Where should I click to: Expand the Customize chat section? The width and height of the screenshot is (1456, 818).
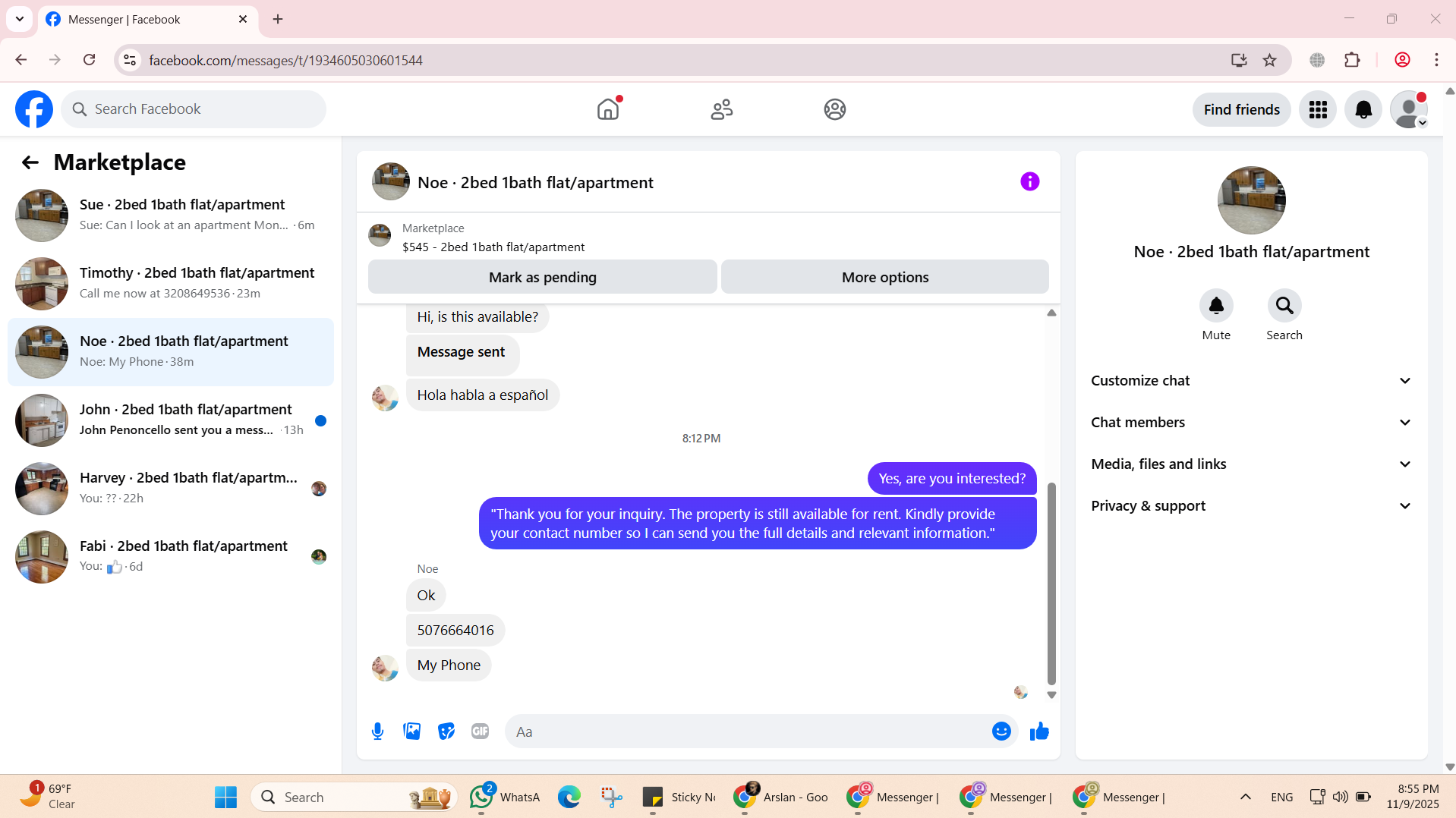click(x=1251, y=381)
